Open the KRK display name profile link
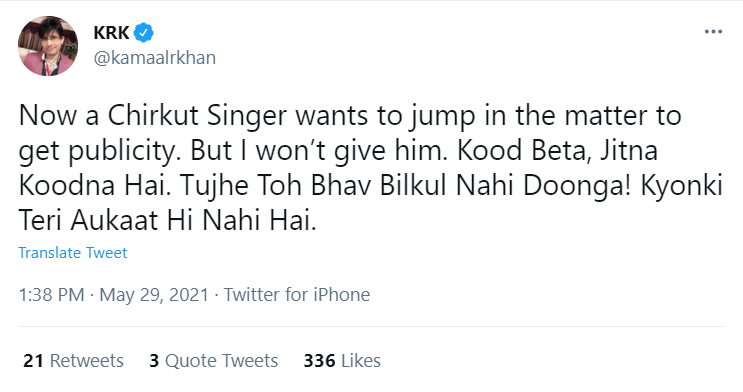The image size is (743, 392). [111, 33]
